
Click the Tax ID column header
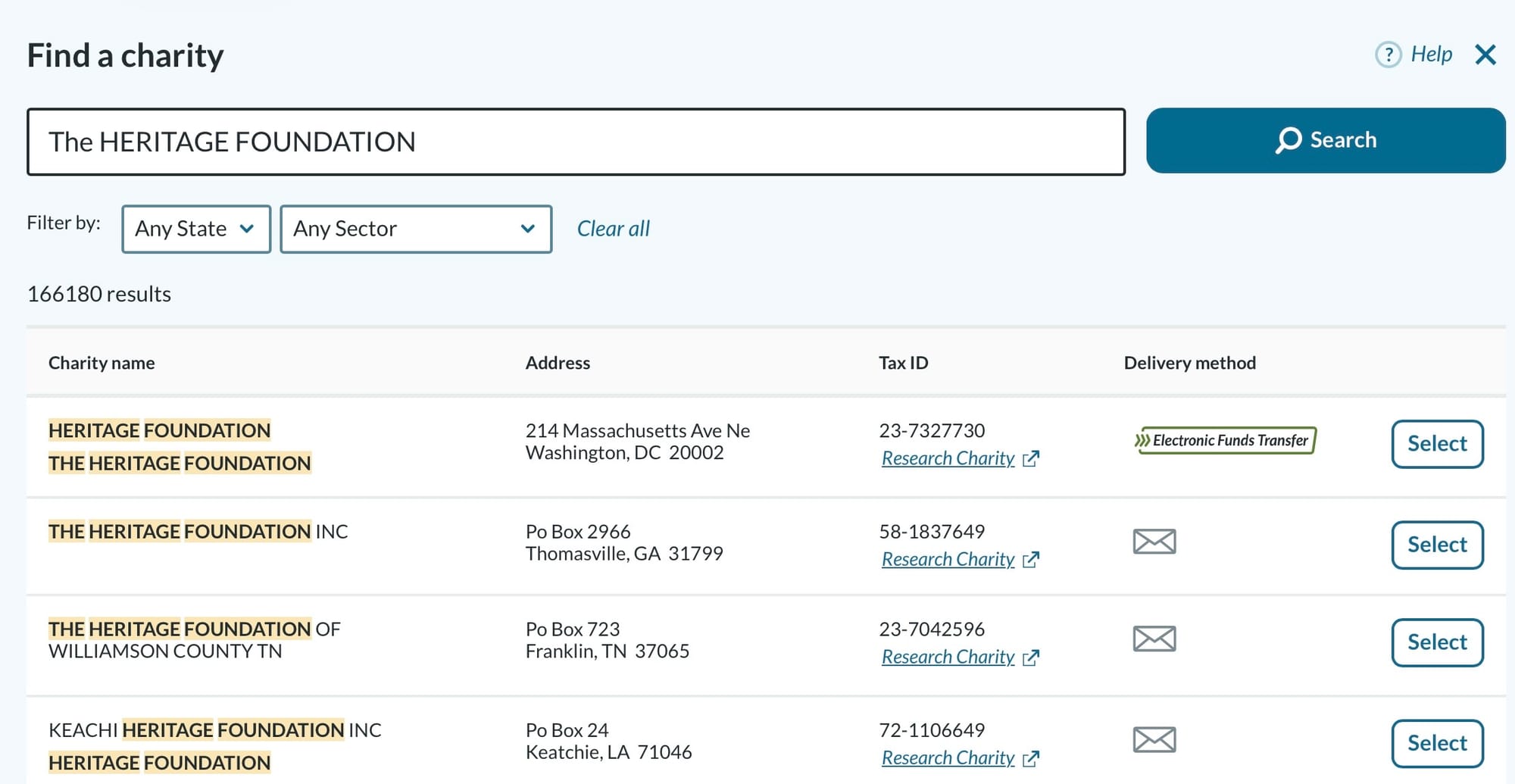[903, 363]
